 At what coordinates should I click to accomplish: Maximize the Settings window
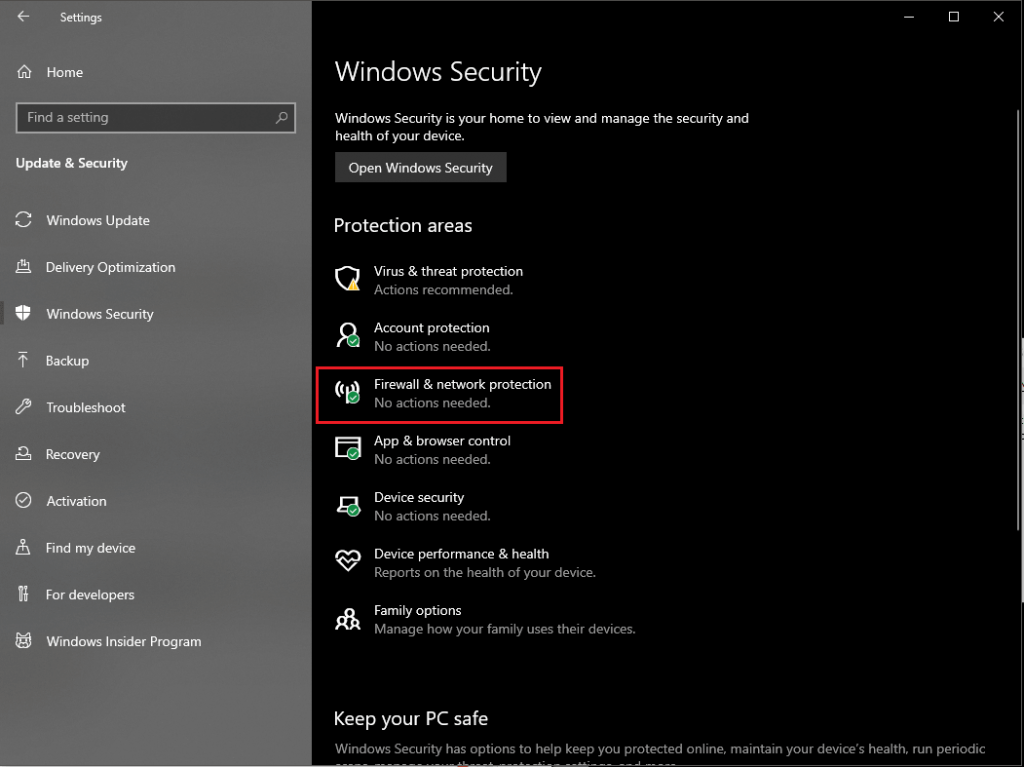click(x=953, y=17)
